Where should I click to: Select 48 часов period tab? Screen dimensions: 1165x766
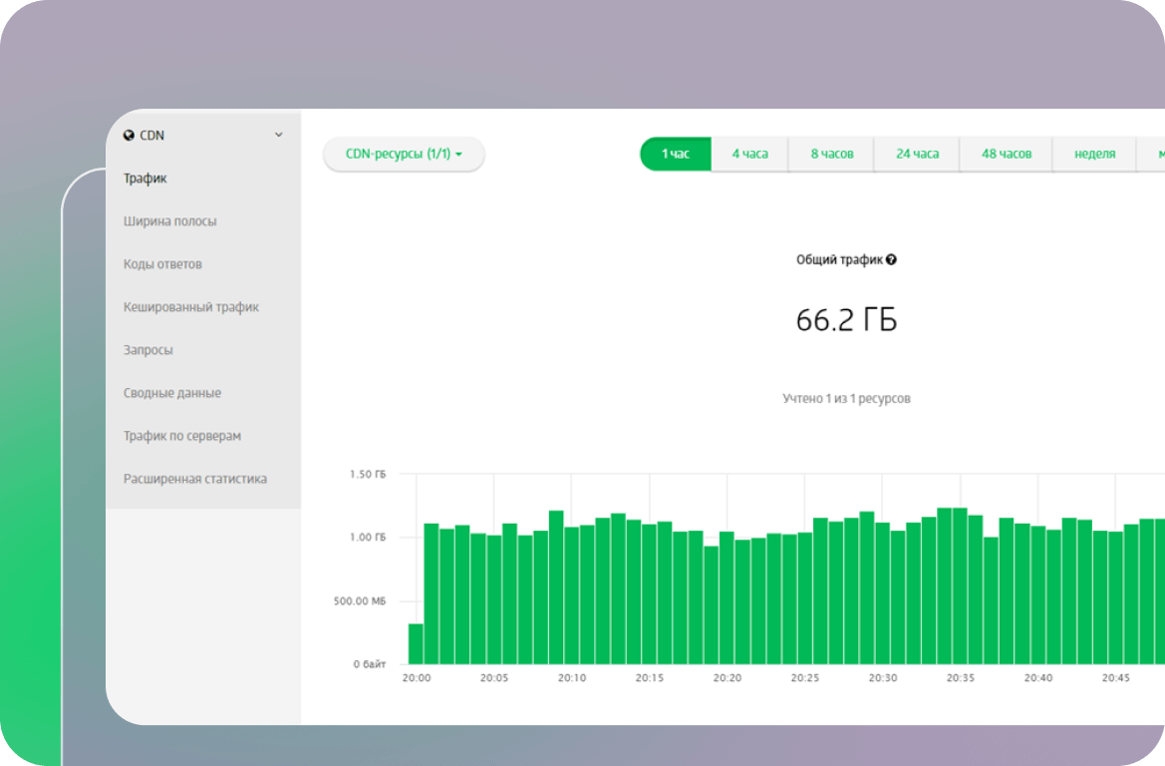1005,154
